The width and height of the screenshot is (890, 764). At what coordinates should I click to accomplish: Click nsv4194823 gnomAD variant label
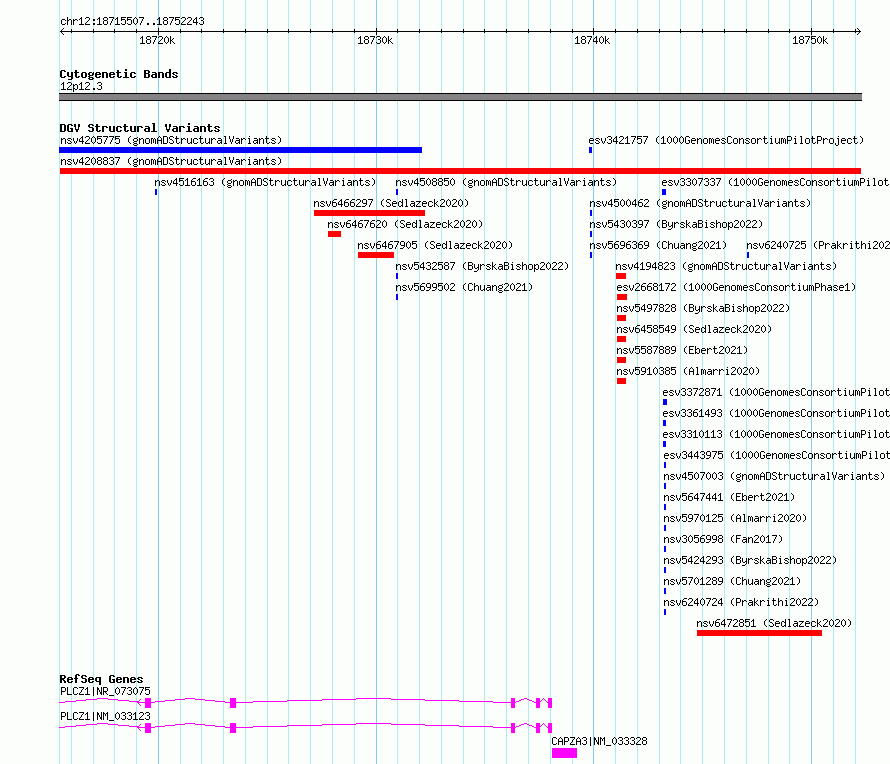point(727,266)
